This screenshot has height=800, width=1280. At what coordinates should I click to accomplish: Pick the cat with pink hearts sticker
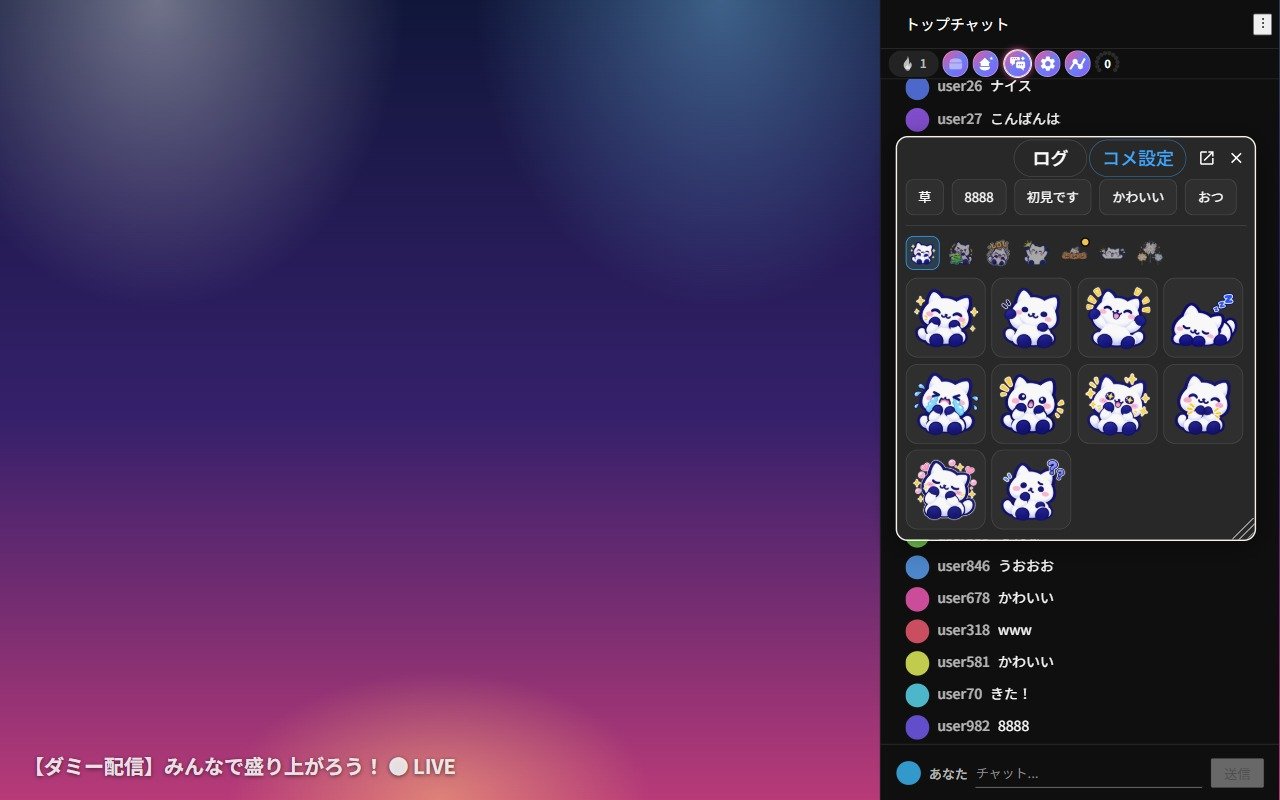point(946,490)
